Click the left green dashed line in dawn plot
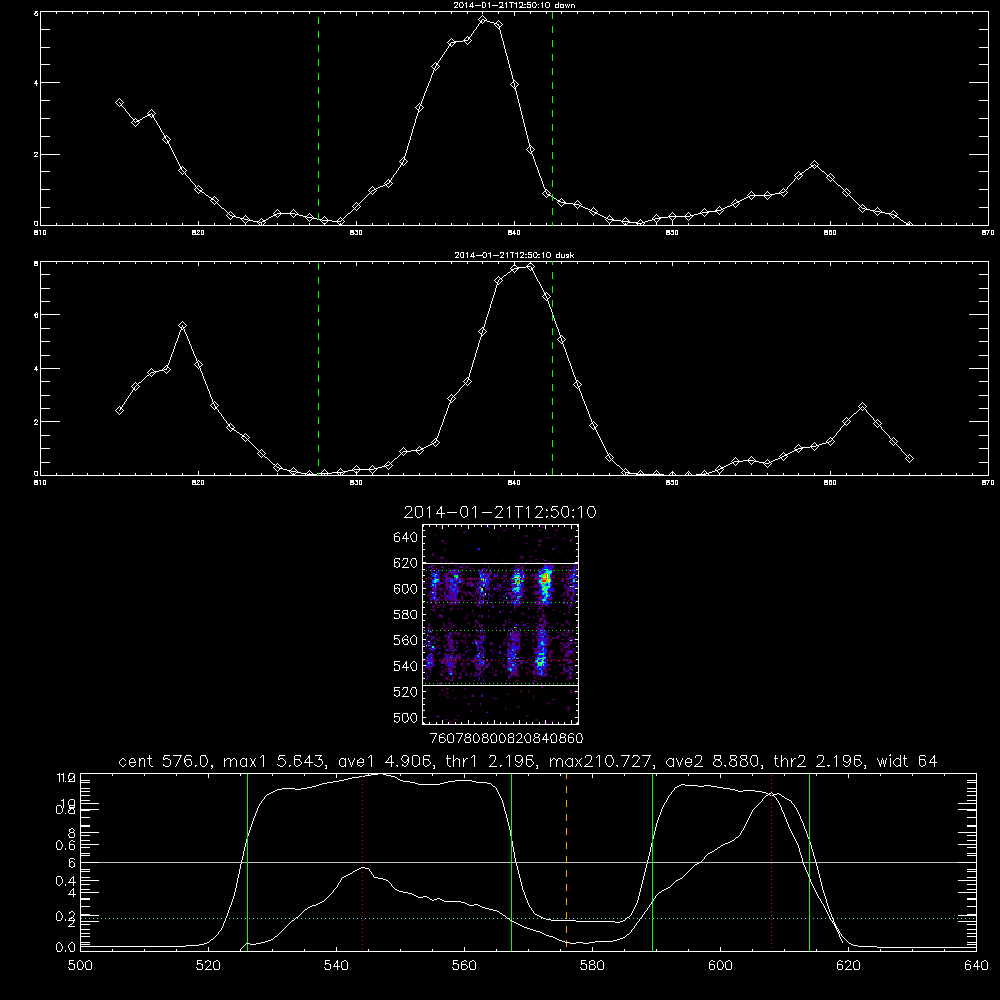This screenshot has width=1000, height=1000. 318,118
